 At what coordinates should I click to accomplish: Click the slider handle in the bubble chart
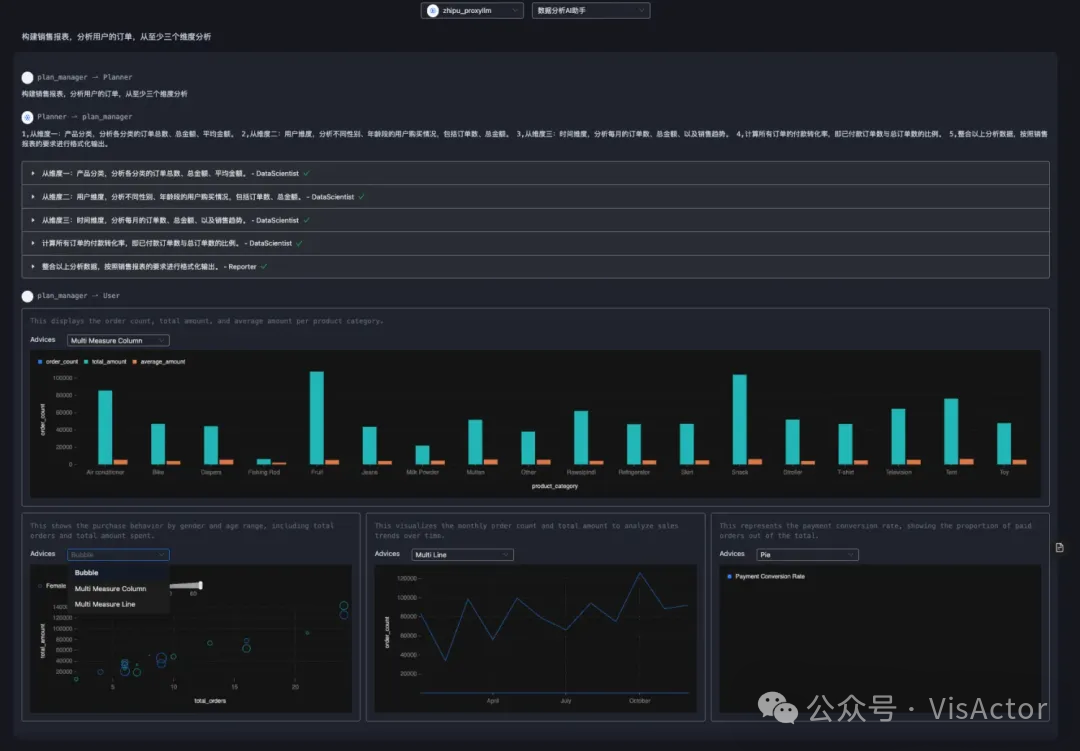coord(200,585)
